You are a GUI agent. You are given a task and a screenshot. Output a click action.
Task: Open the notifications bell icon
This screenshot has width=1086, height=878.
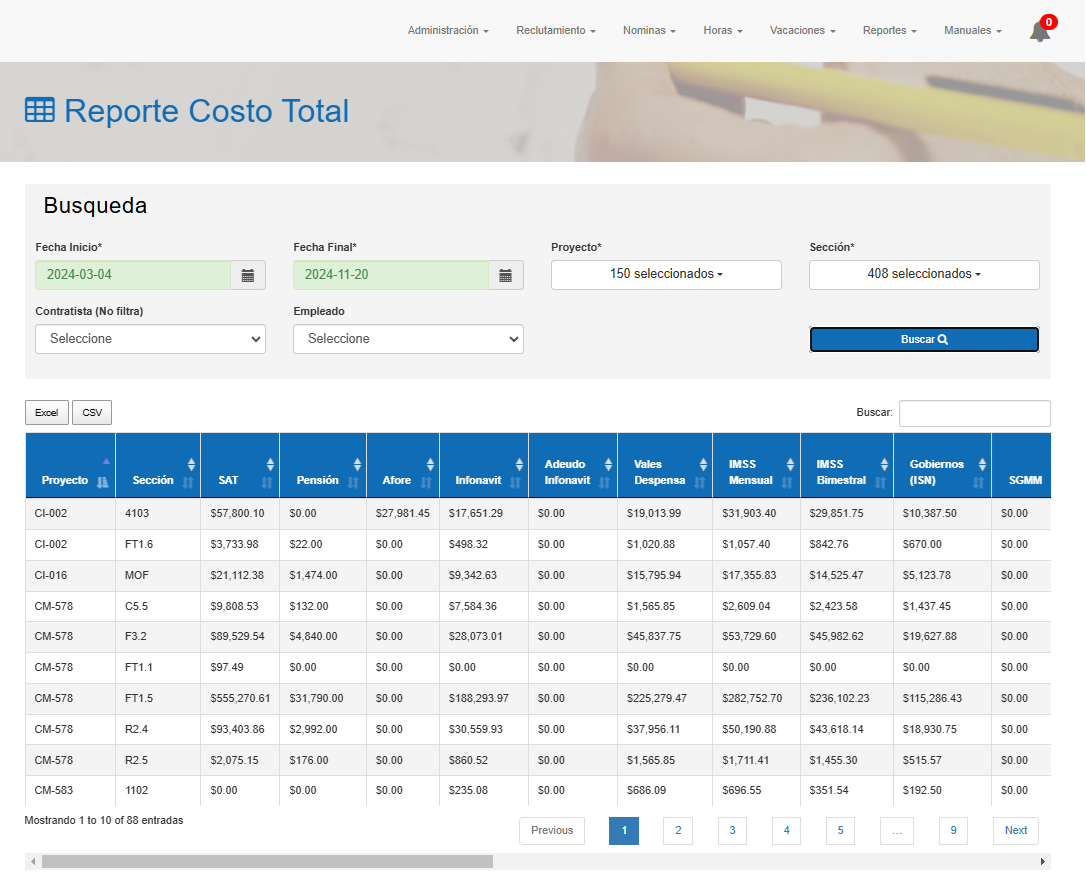(1040, 31)
